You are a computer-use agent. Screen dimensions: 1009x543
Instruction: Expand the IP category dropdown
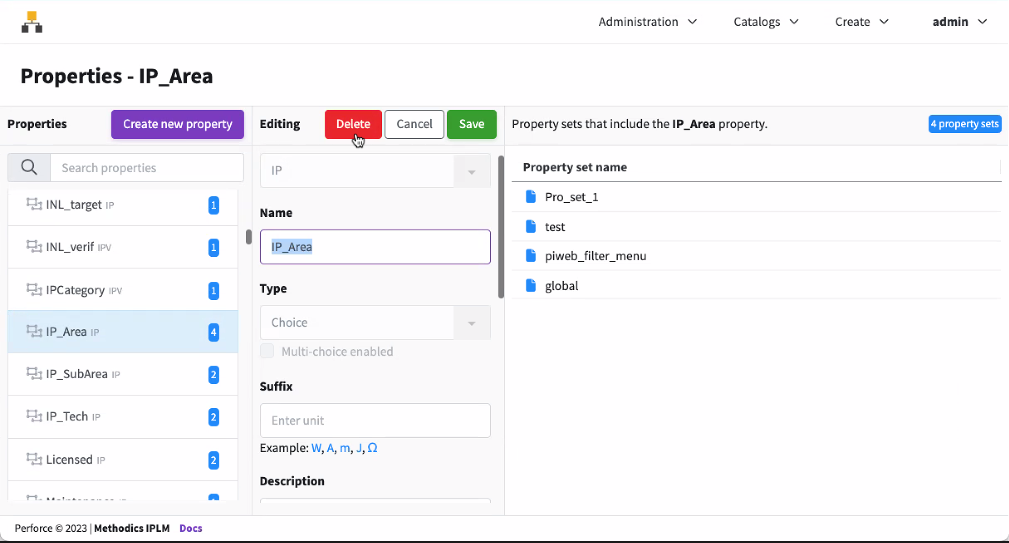pyautogui.click(x=375, y=171)
